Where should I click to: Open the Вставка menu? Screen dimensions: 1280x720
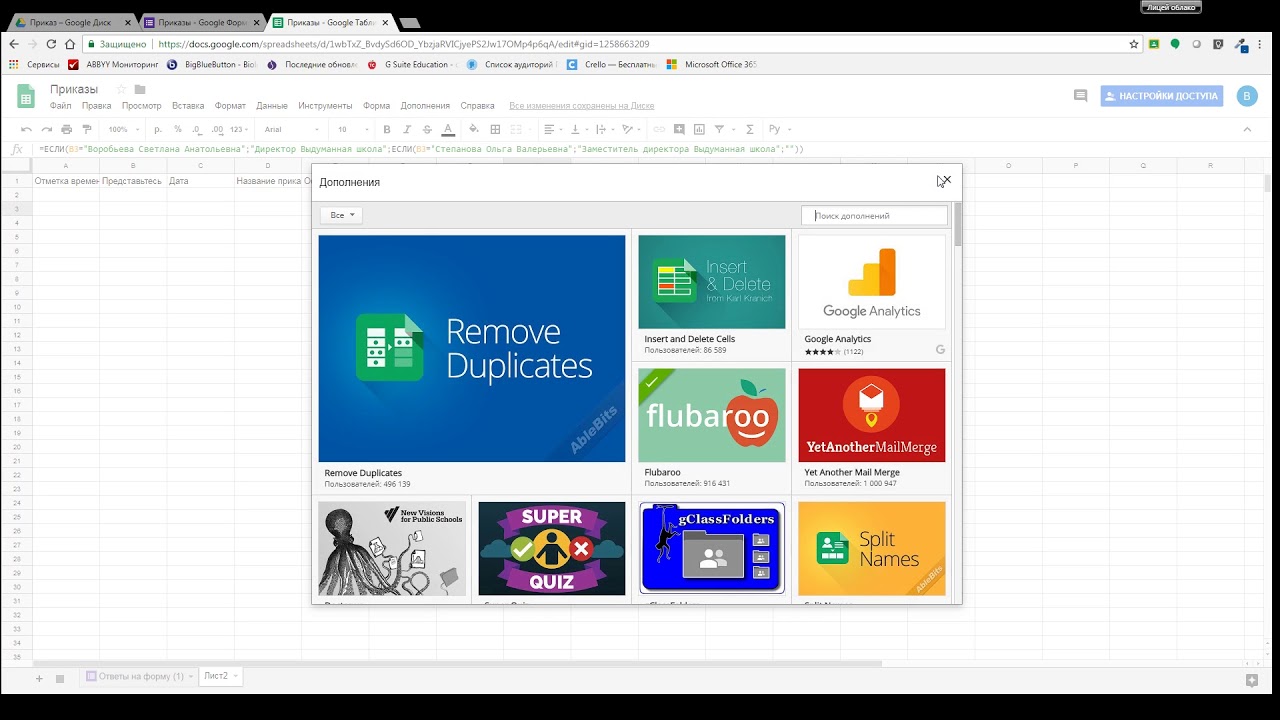(188, 105)
